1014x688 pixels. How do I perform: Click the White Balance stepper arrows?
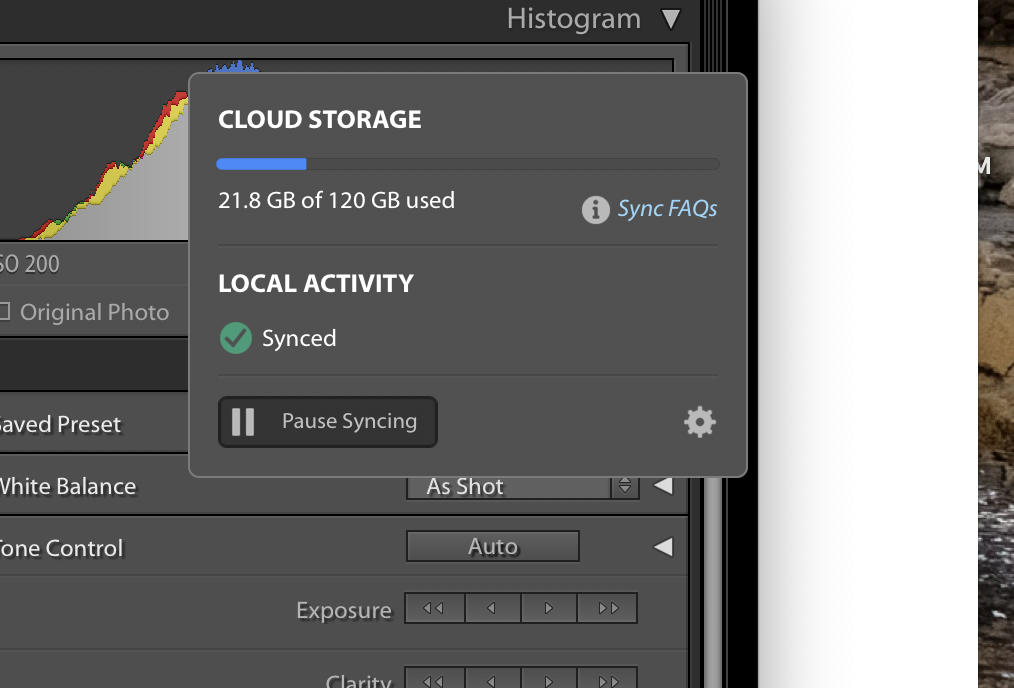625,486
